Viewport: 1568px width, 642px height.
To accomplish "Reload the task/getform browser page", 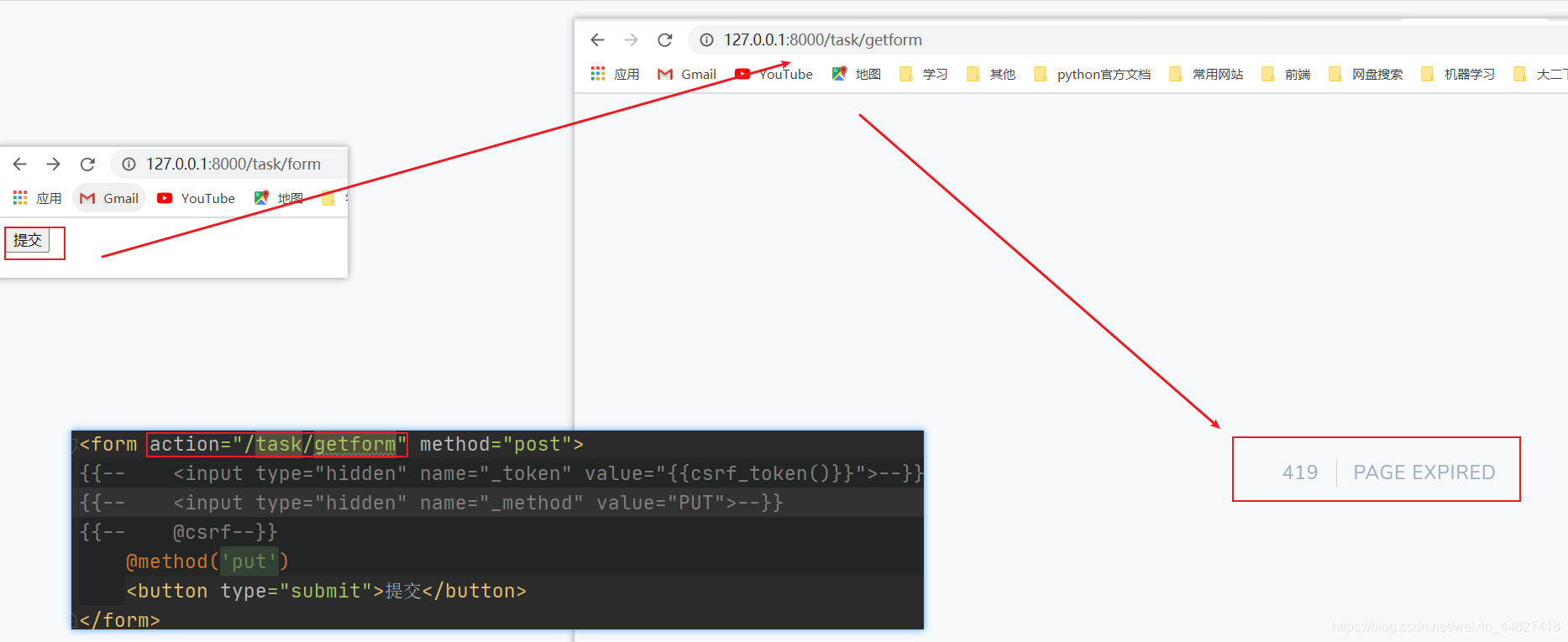I will coord(664,39).
